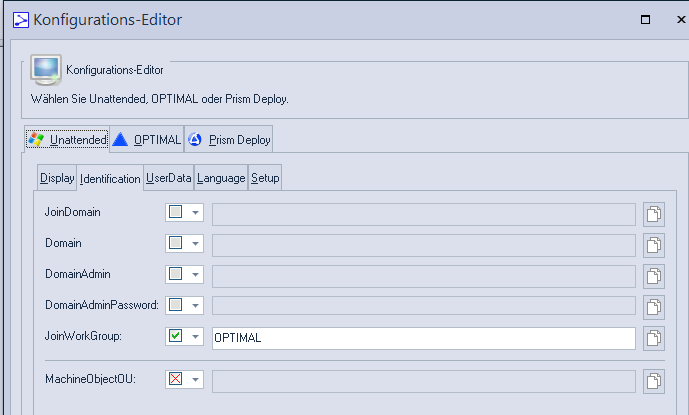Image resolution: width=689 pixels, height=415 pixels.
Task: Switch to the OPTIMAL tab
Action: click(146, 140)
